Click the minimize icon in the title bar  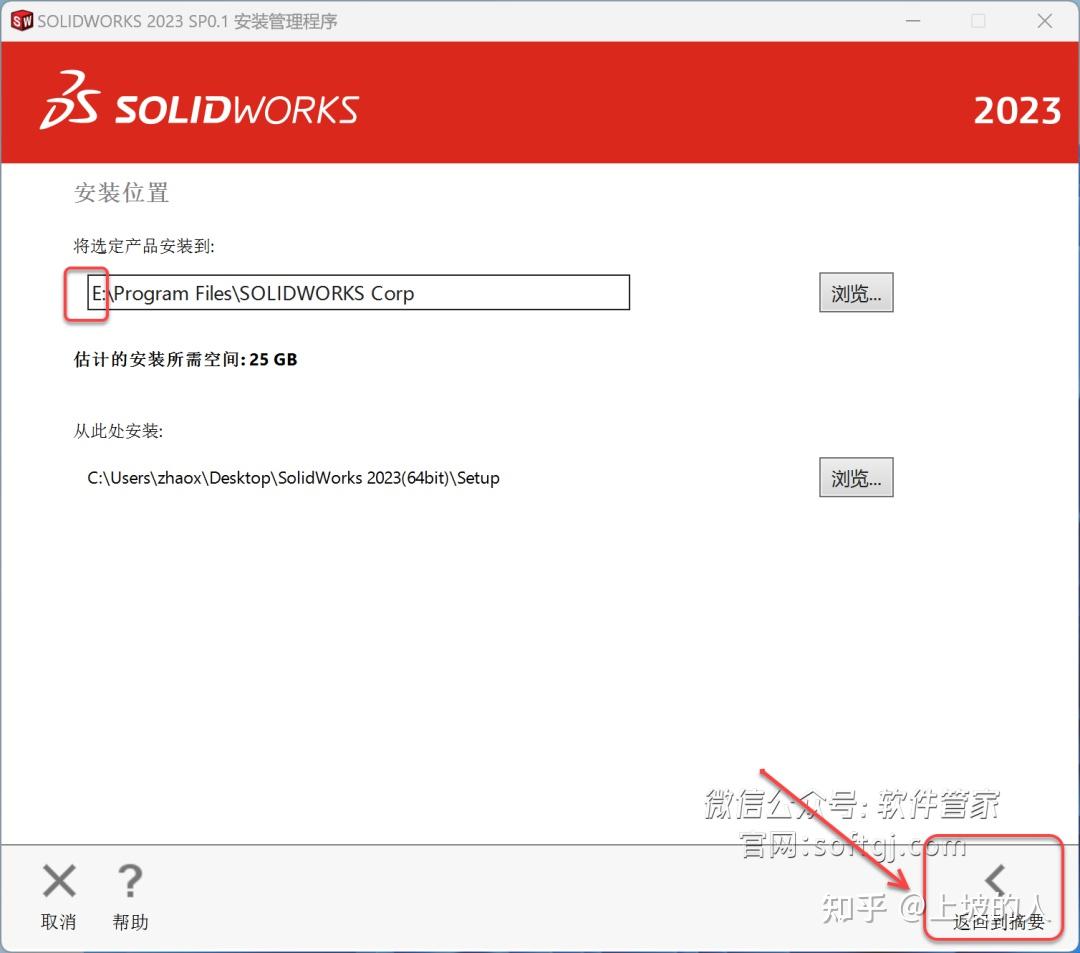(x=912, y=20)
